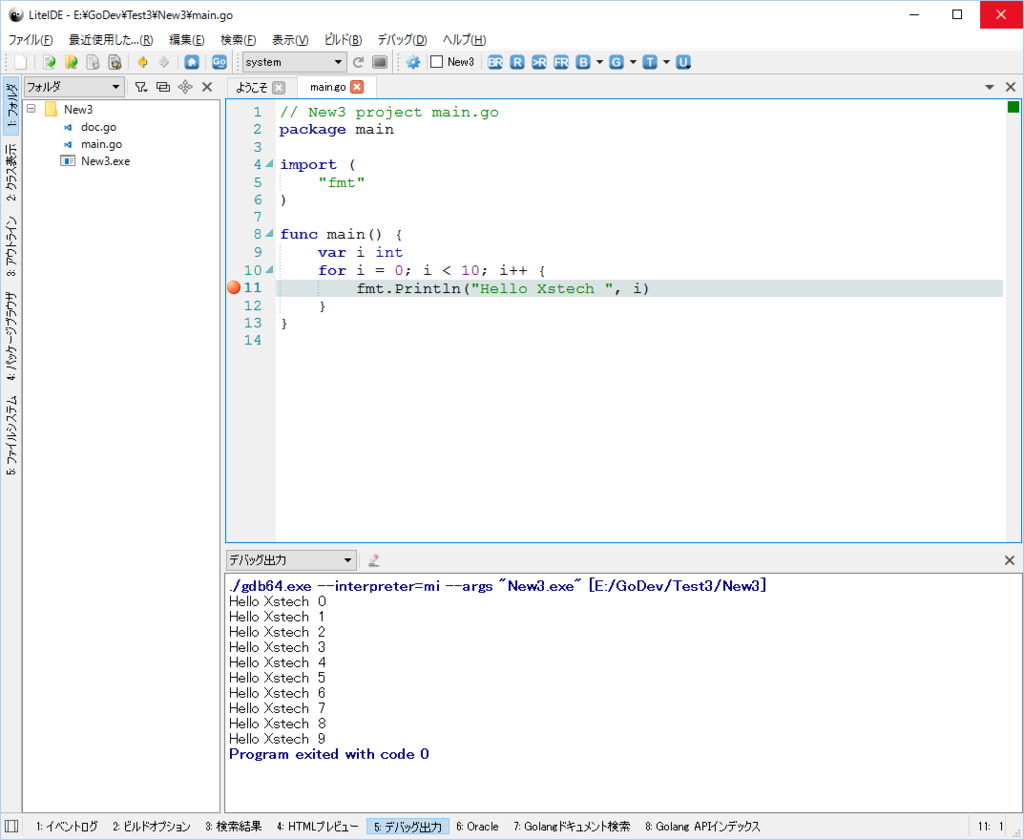Toggle the New3 checkbox in toolbar
The height and width of the screenshot is (840, 1024).
[436, 62]
